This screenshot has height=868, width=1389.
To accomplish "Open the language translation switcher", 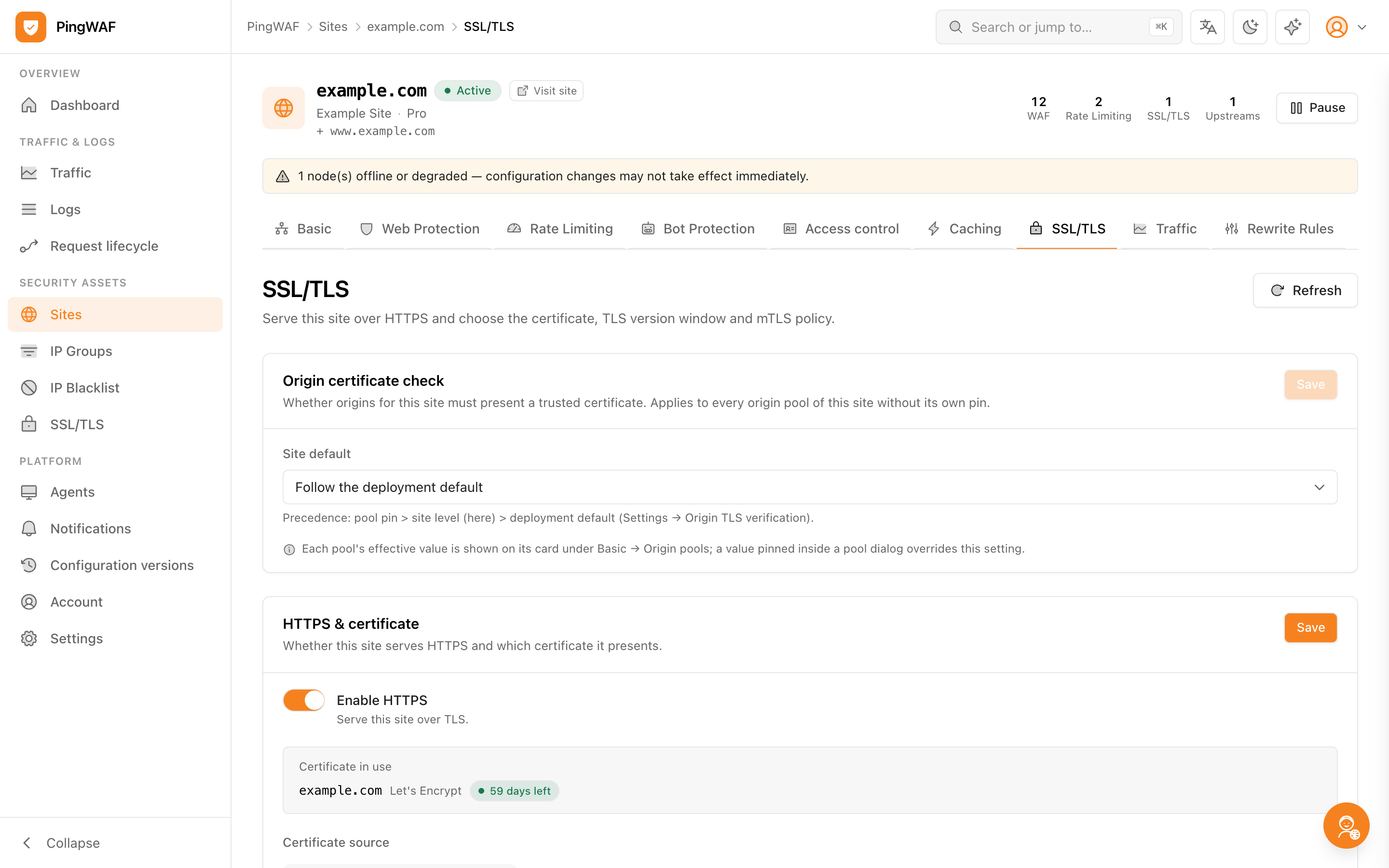I will point(1208,27).
